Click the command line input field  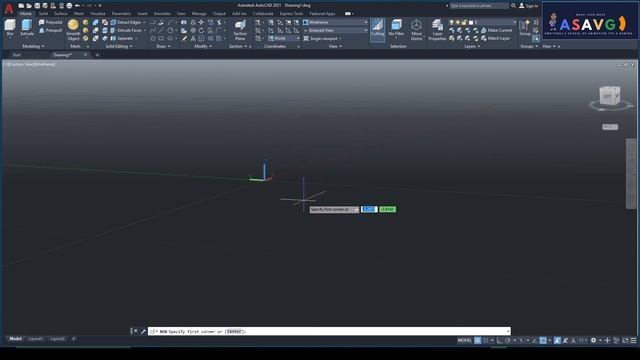329,331
